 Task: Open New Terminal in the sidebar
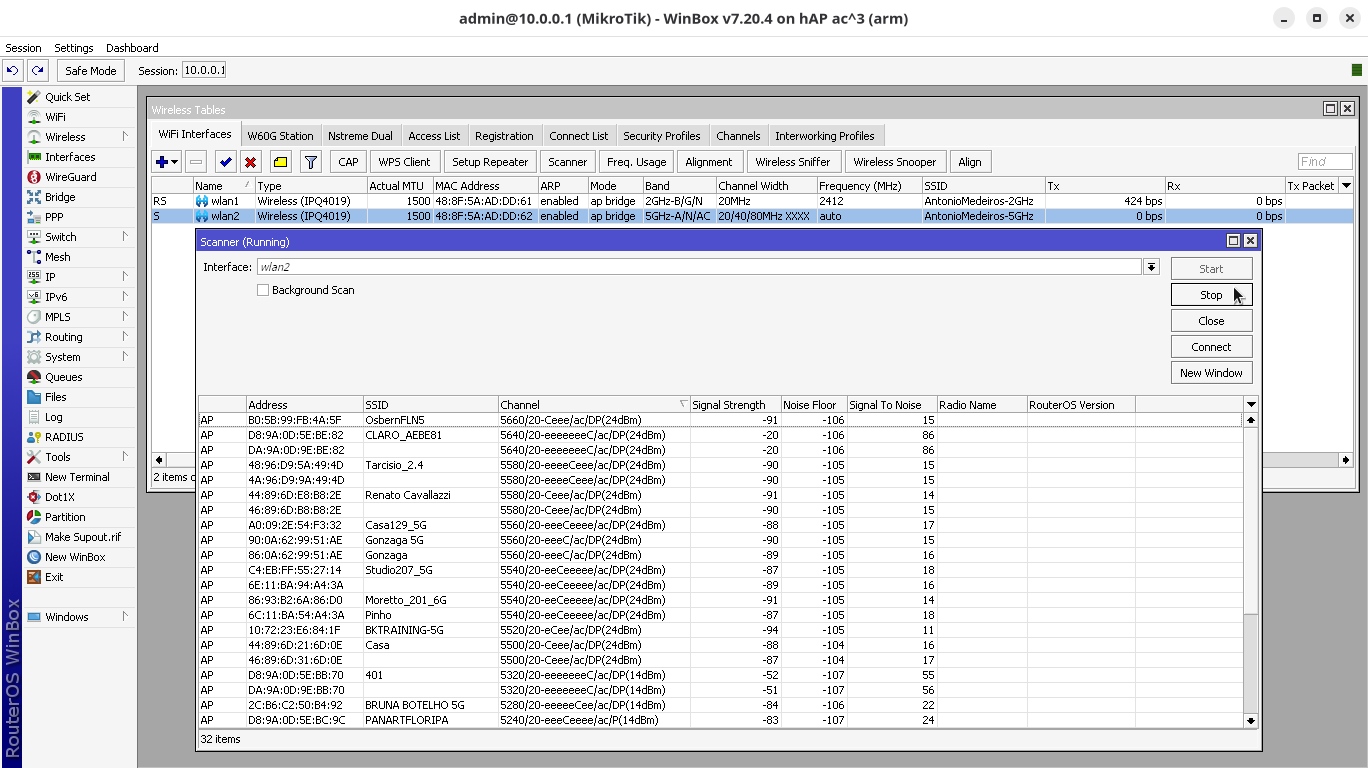click(x=77, y=477)
